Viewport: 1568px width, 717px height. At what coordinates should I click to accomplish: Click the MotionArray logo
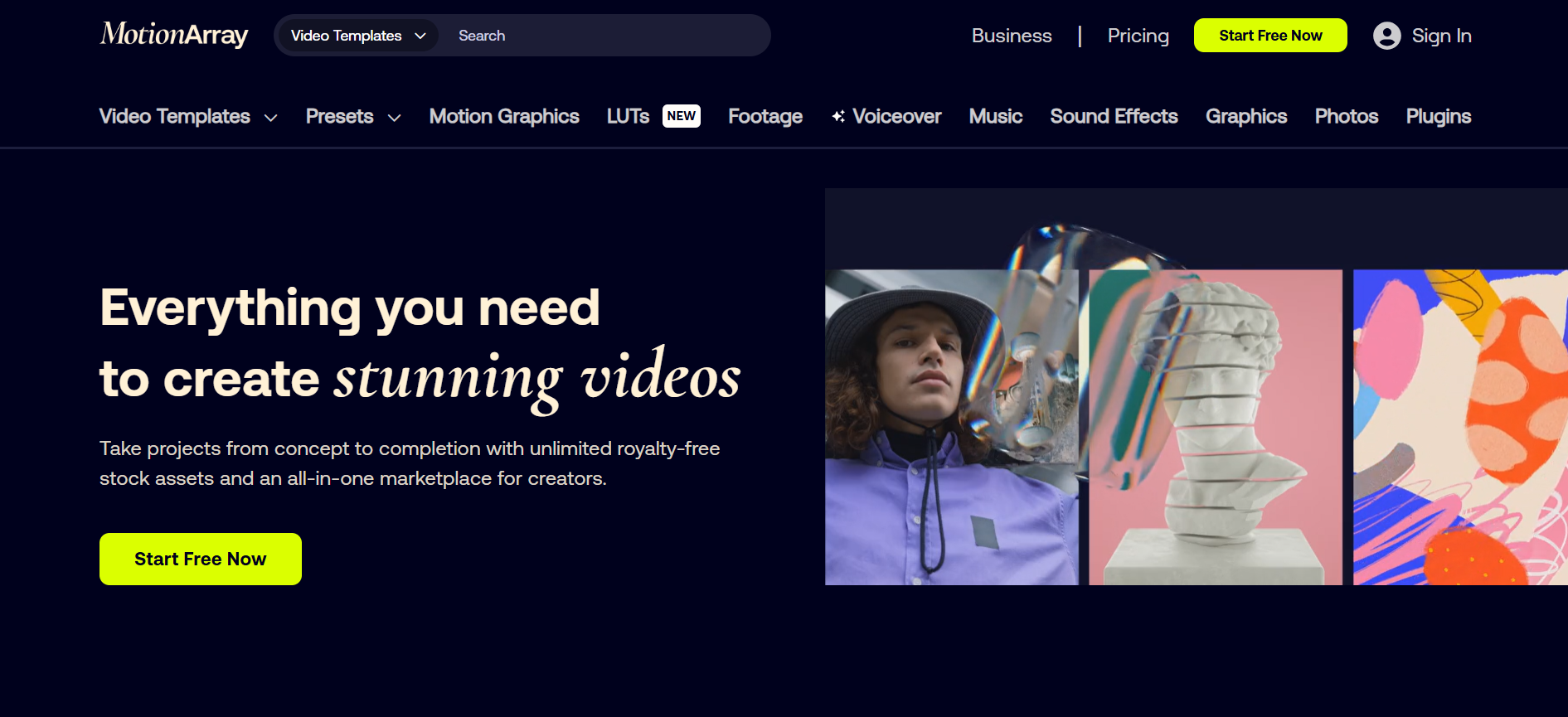click(x=174, y=35)
